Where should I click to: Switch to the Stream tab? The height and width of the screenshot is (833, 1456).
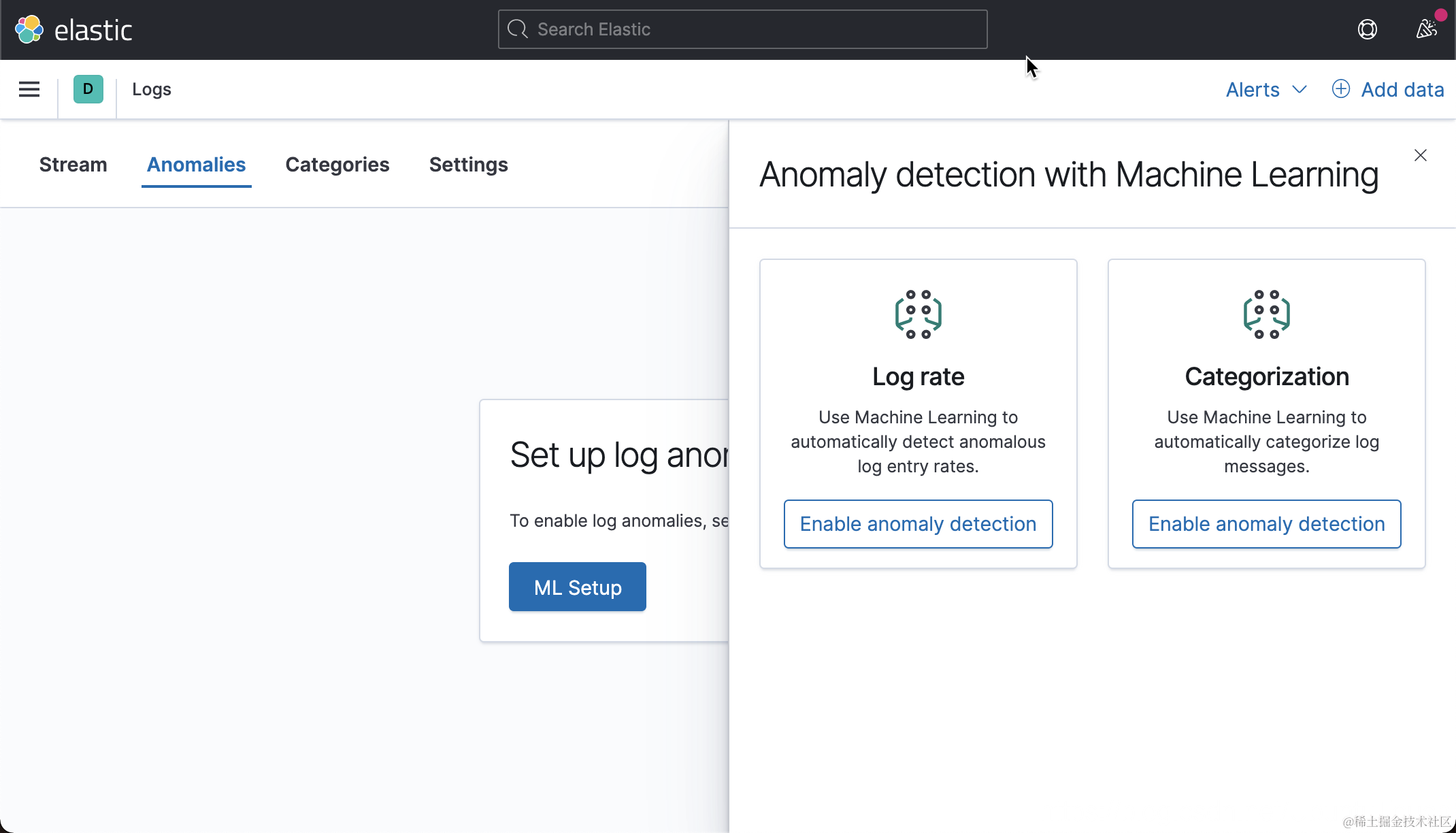click(73, 165)
